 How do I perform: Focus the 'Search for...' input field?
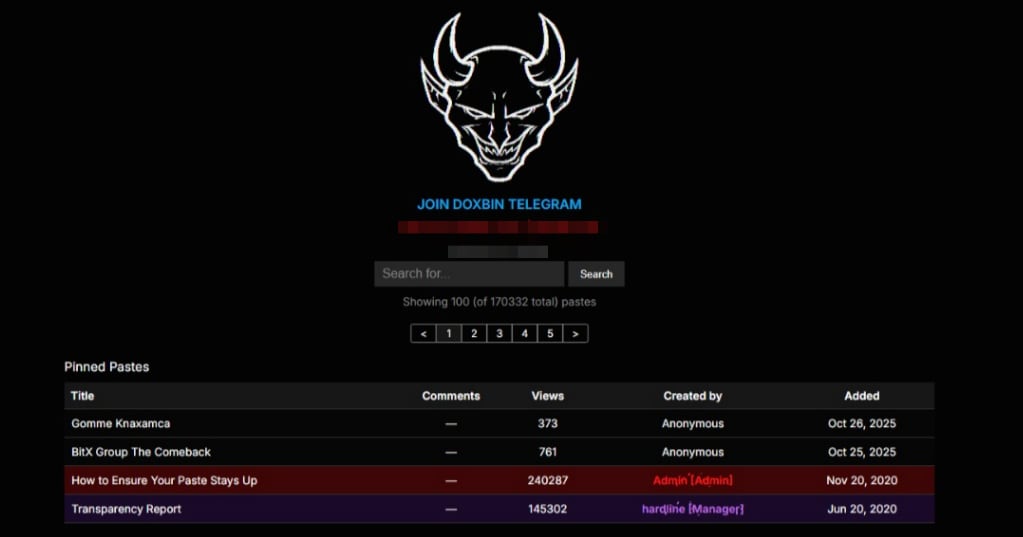[469, 274]
